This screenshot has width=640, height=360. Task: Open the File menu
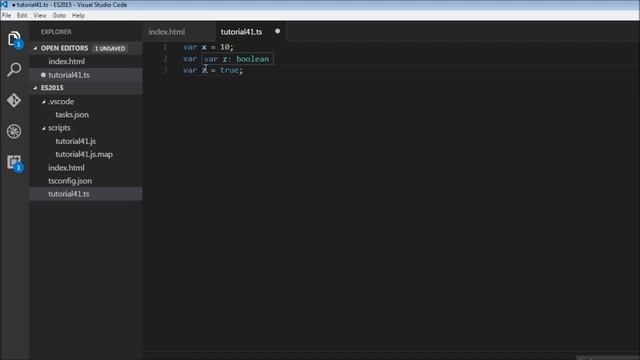(7, 16)
